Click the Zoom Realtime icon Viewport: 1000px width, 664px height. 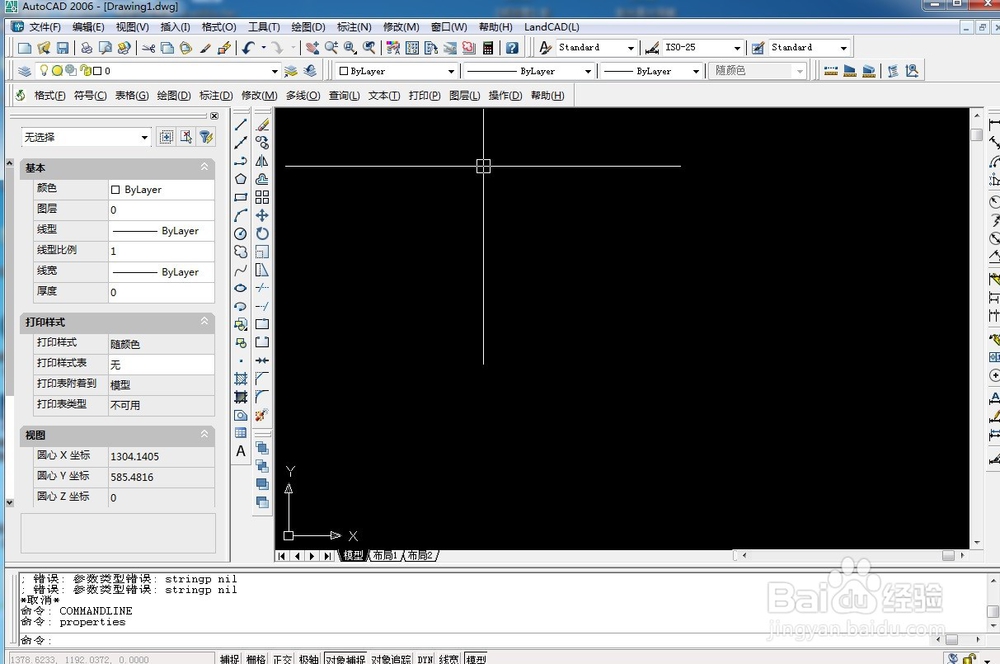[x=331, y=48]
